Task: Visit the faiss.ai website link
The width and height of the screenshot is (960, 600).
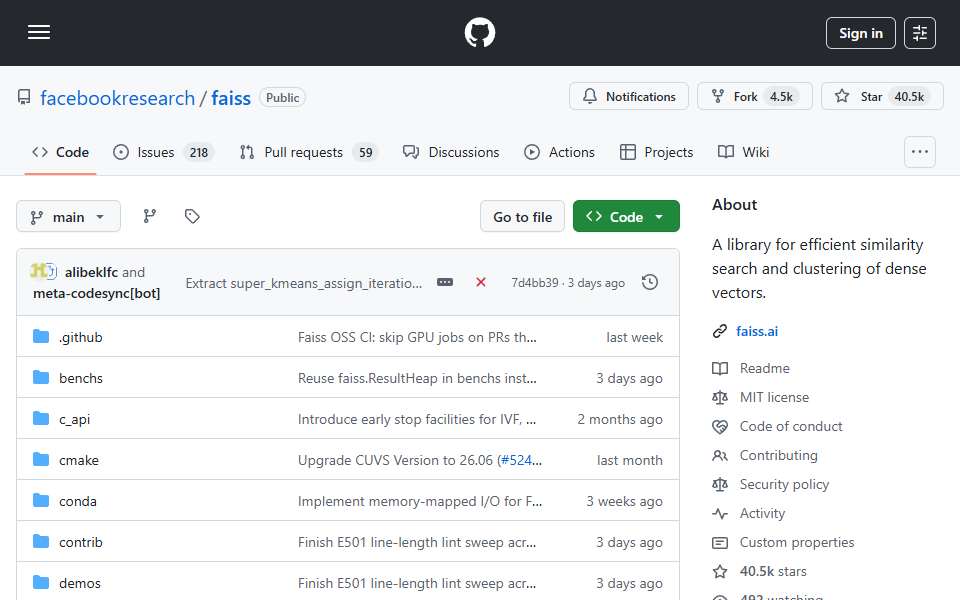Action: tap(757, 331)
